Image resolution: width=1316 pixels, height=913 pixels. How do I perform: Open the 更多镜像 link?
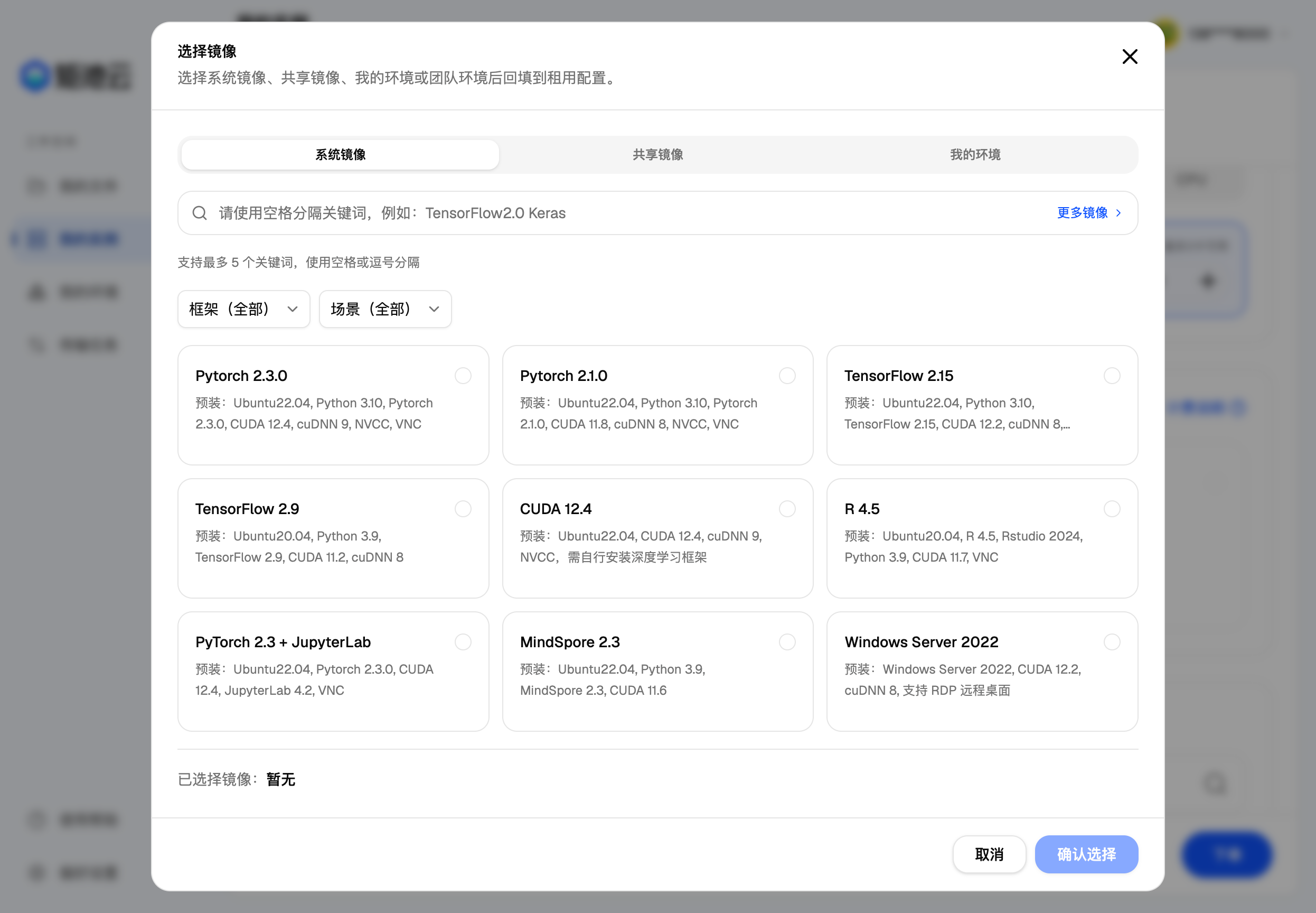1088,213
